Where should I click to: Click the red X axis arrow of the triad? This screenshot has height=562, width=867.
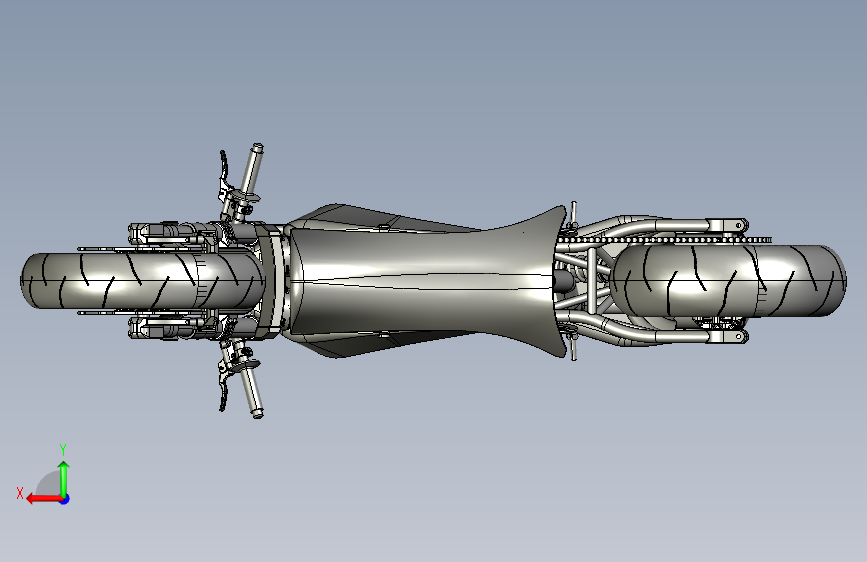[x=44, y=499]
